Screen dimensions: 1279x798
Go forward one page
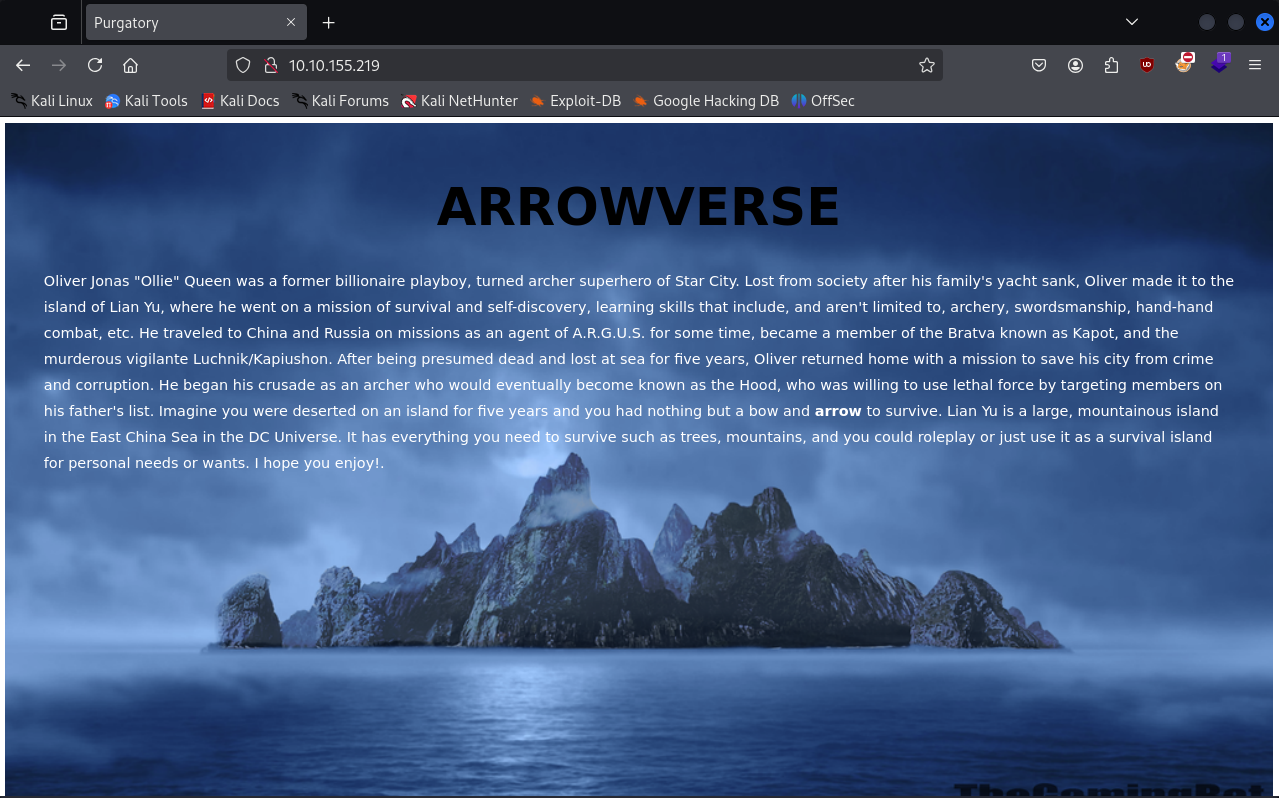(59, 65)
